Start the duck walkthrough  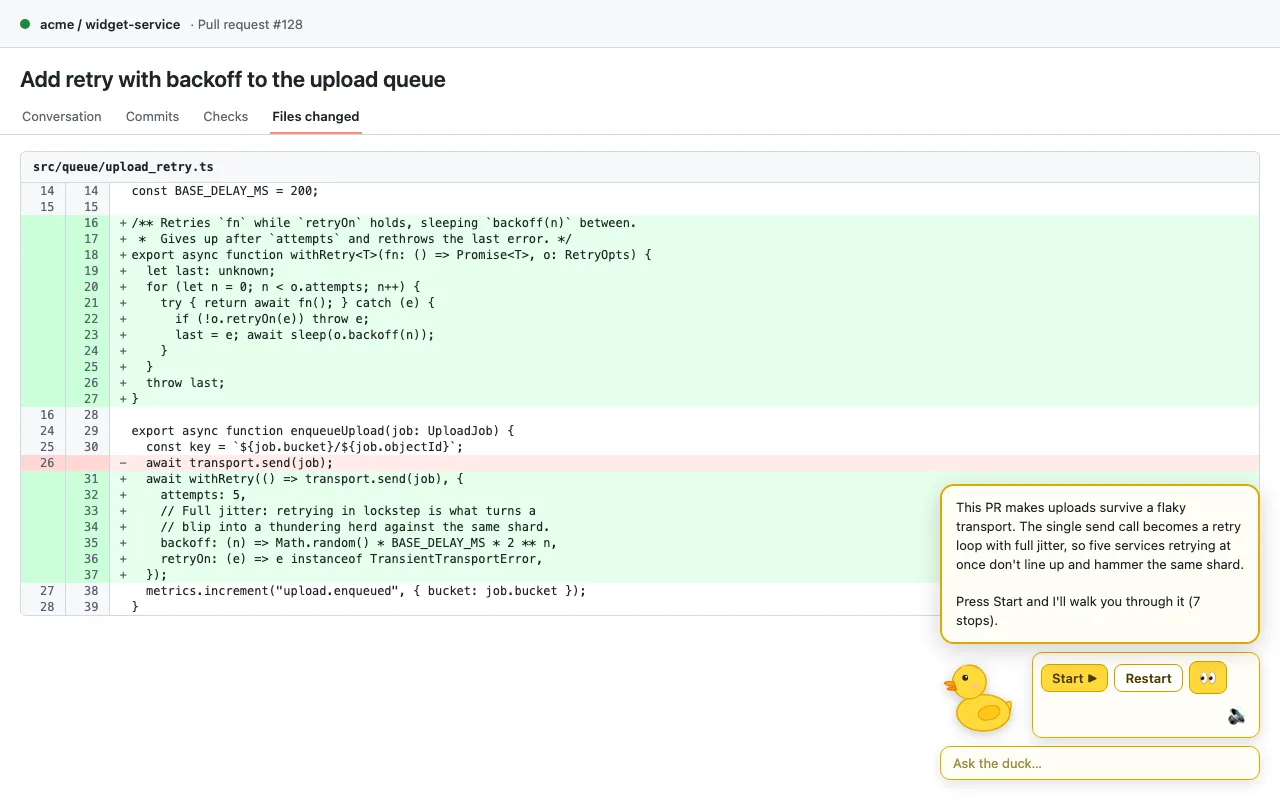(x=1074, y=678)
